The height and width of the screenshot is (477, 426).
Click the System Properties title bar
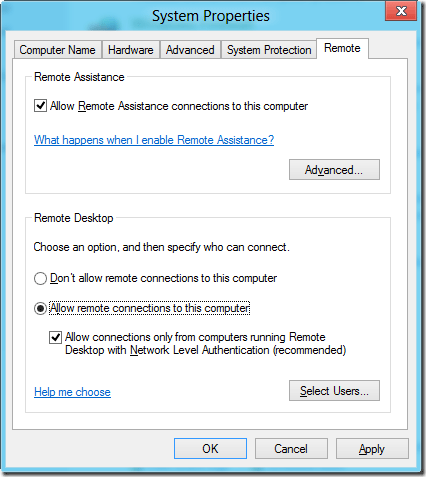[211, 16]
